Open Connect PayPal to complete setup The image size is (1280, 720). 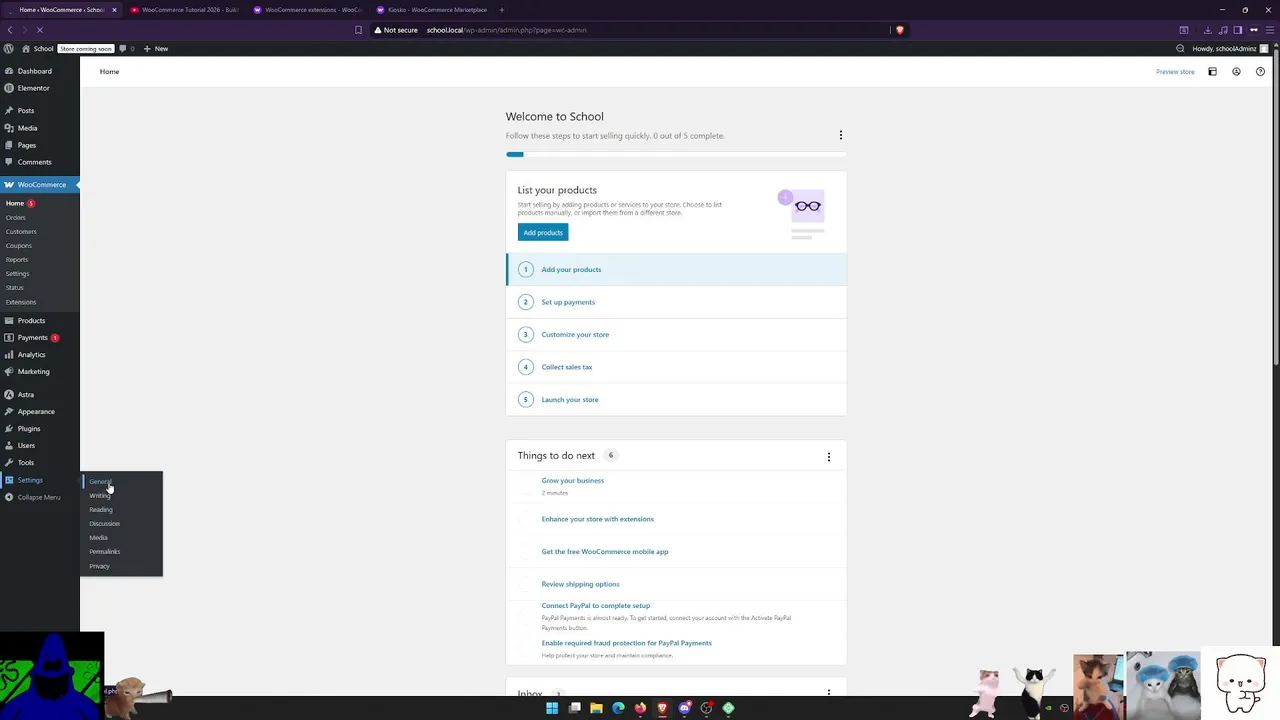pyautogui.click(x=596, y=605)
